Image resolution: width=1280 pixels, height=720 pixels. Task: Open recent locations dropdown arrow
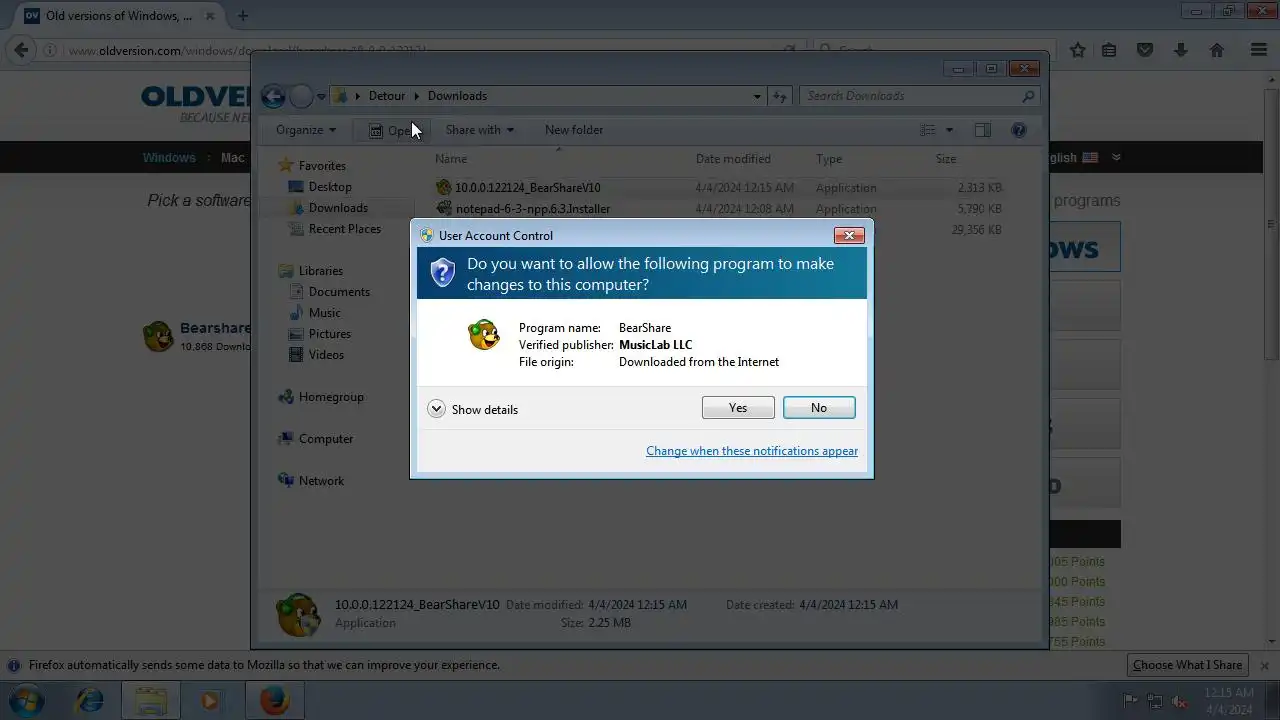tap(321, 97)
